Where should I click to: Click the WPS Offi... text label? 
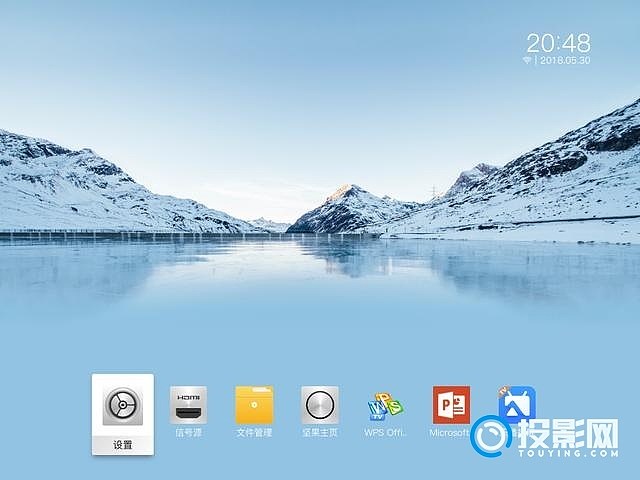(385, 433)
